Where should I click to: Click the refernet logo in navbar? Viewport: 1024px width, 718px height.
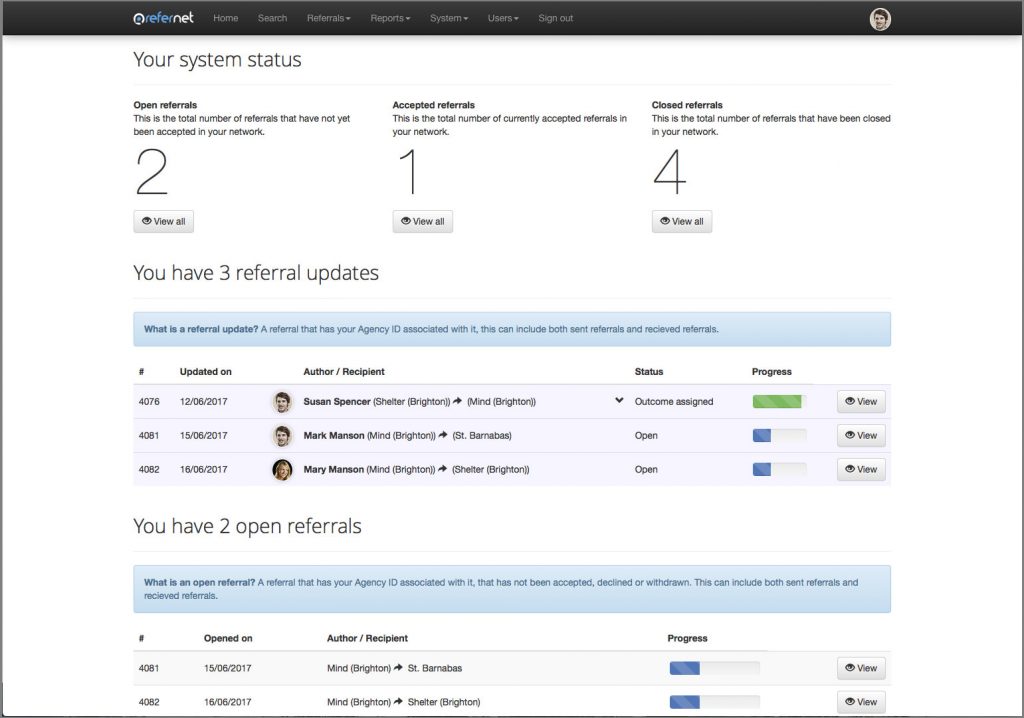pyautogui.click(x=165, y=18)
